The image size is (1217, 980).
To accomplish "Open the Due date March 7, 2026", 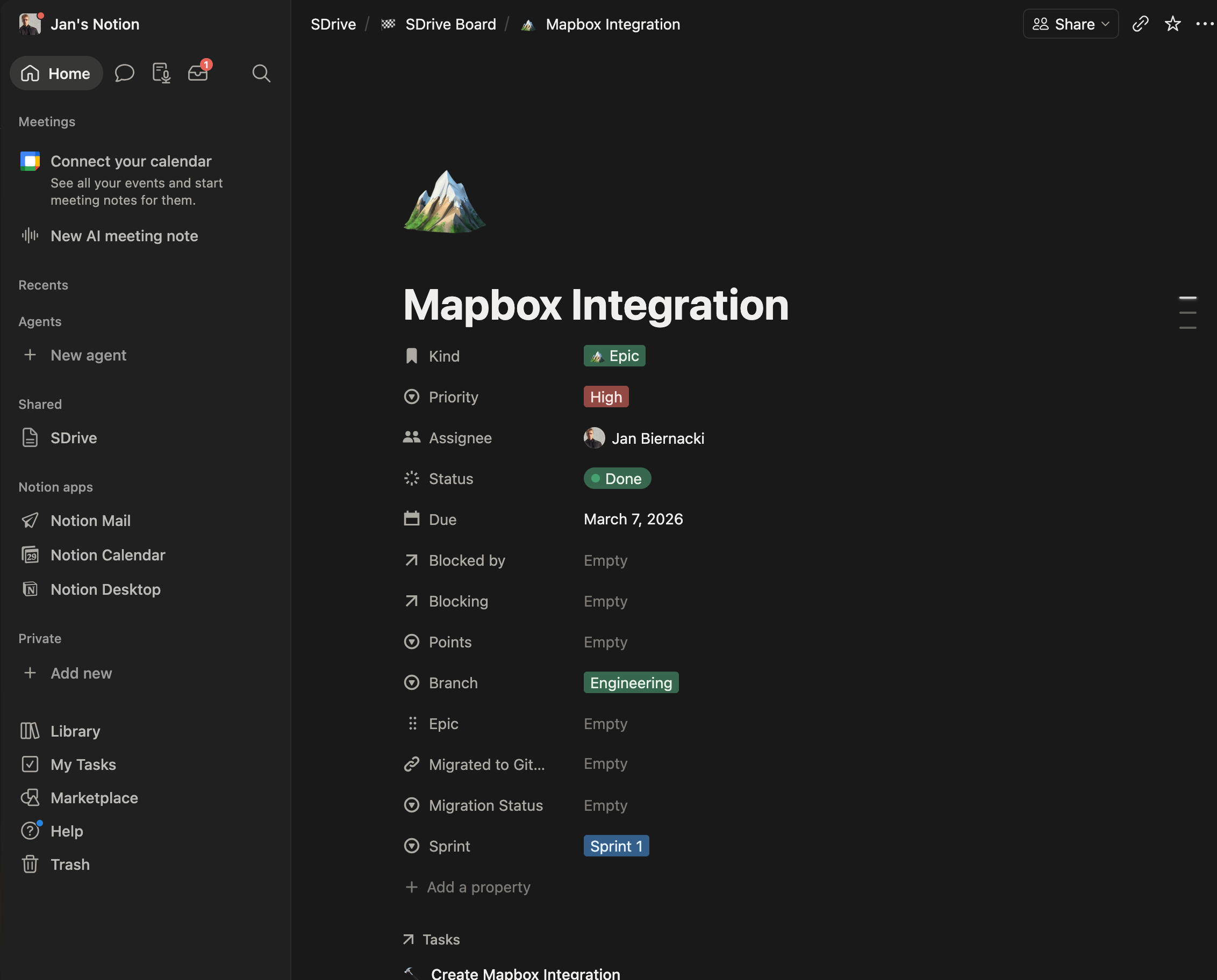I will tap(633, 520).
